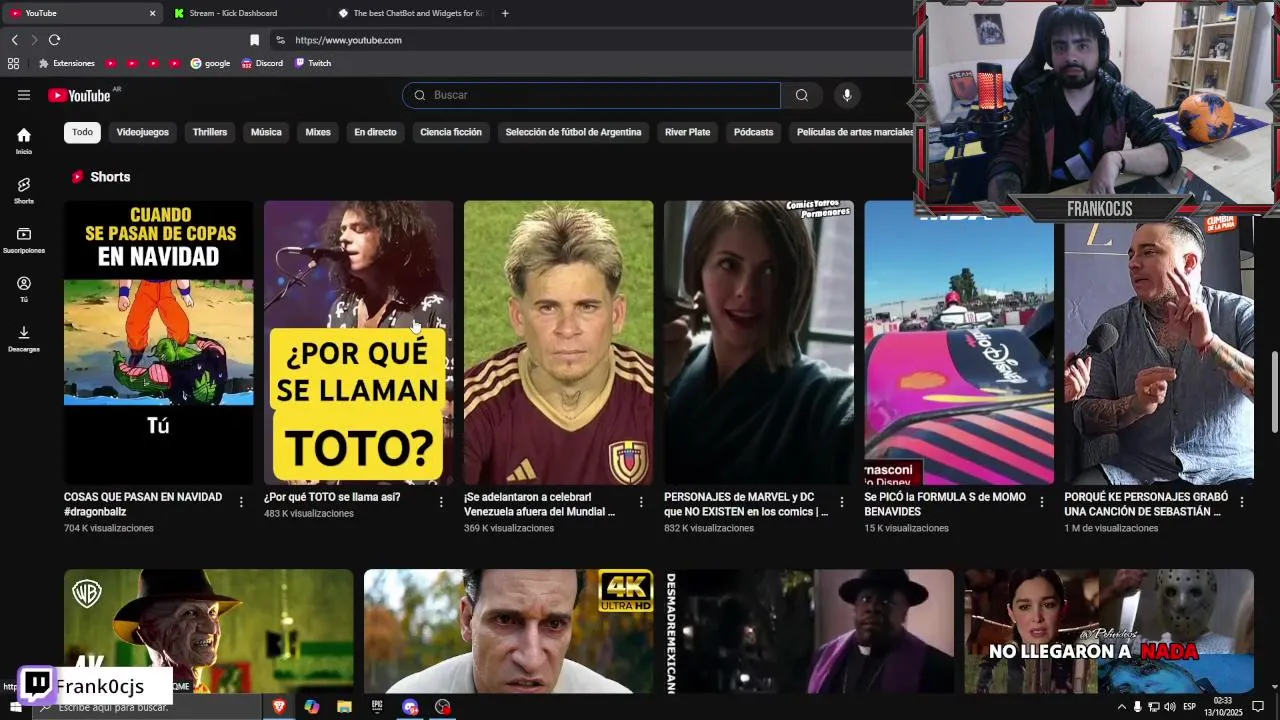1280x720 pixels.
Task: Open options for PERSONAJES de MARVEL y DC short
Action: click(841, 502)
